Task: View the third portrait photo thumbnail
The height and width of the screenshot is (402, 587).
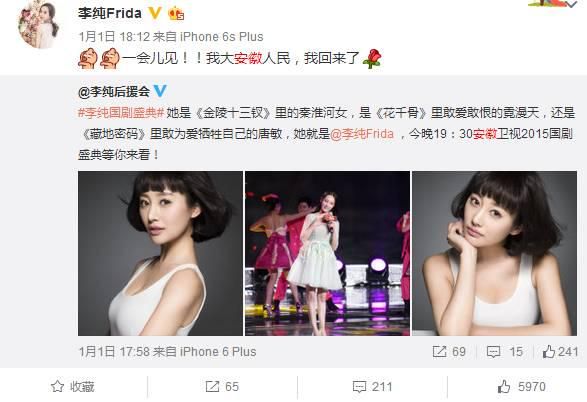Action: coord(494,253)
